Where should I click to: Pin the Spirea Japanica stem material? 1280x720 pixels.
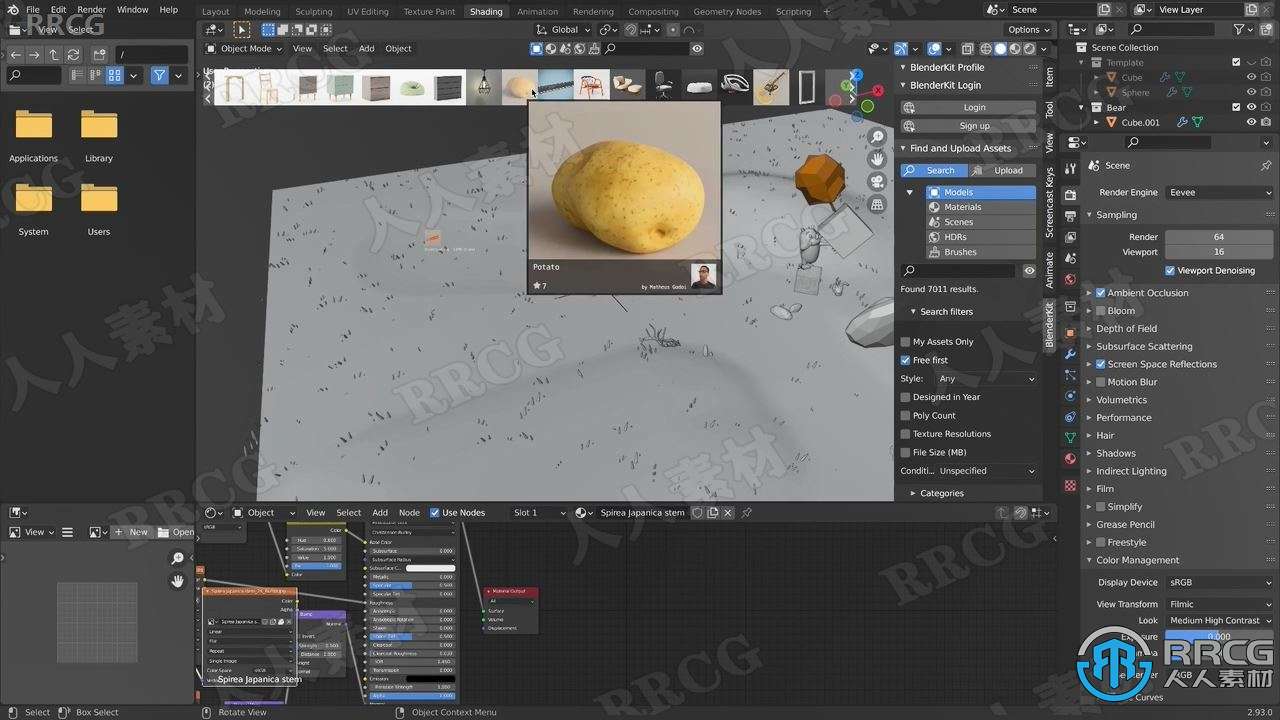(746, 512)
